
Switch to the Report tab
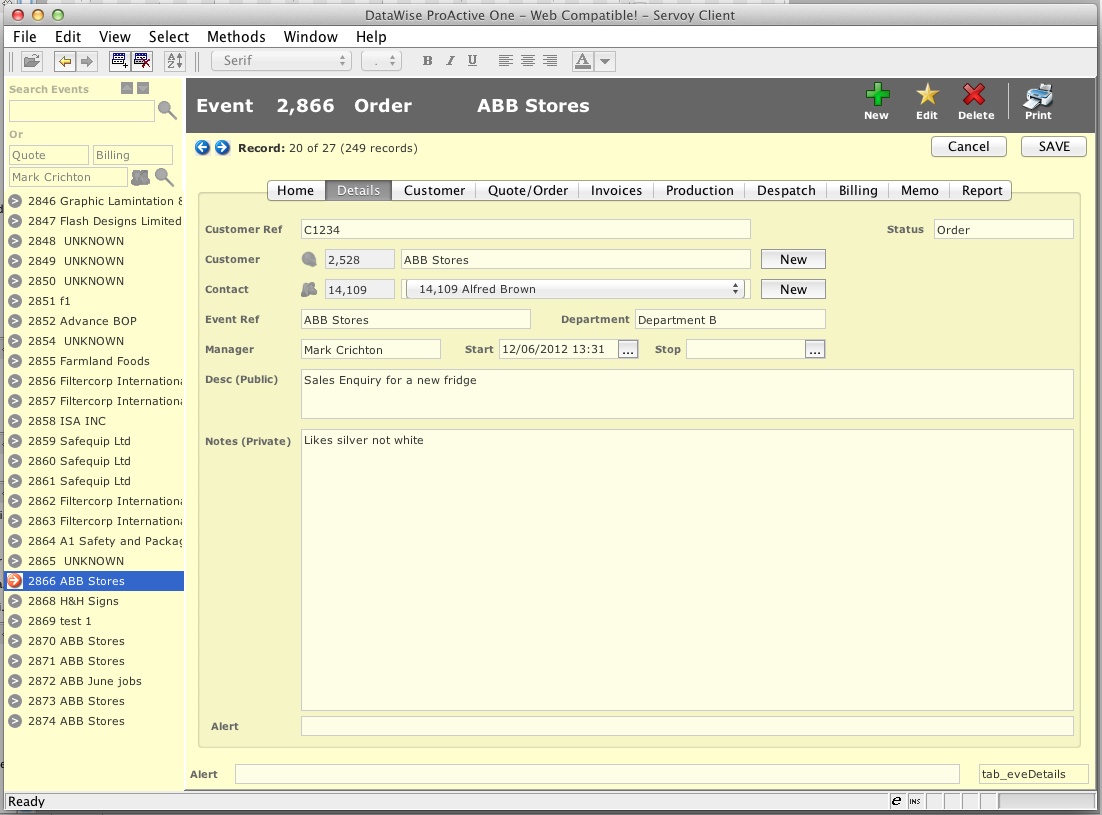point(982,190)
